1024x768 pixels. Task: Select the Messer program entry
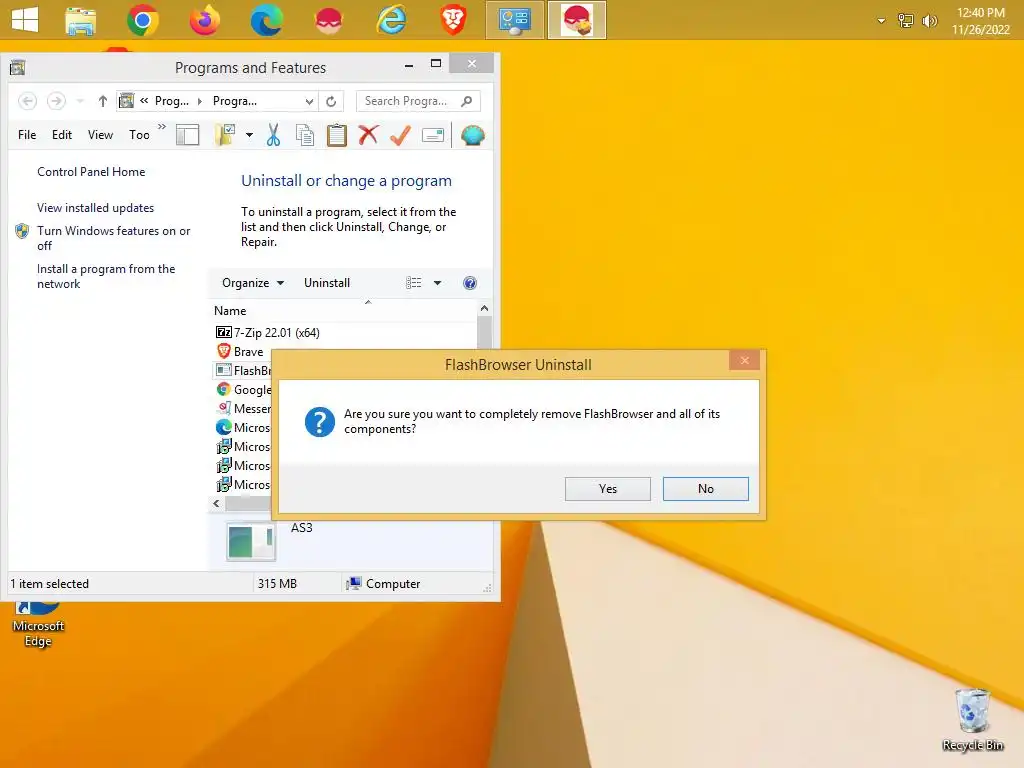244,408
